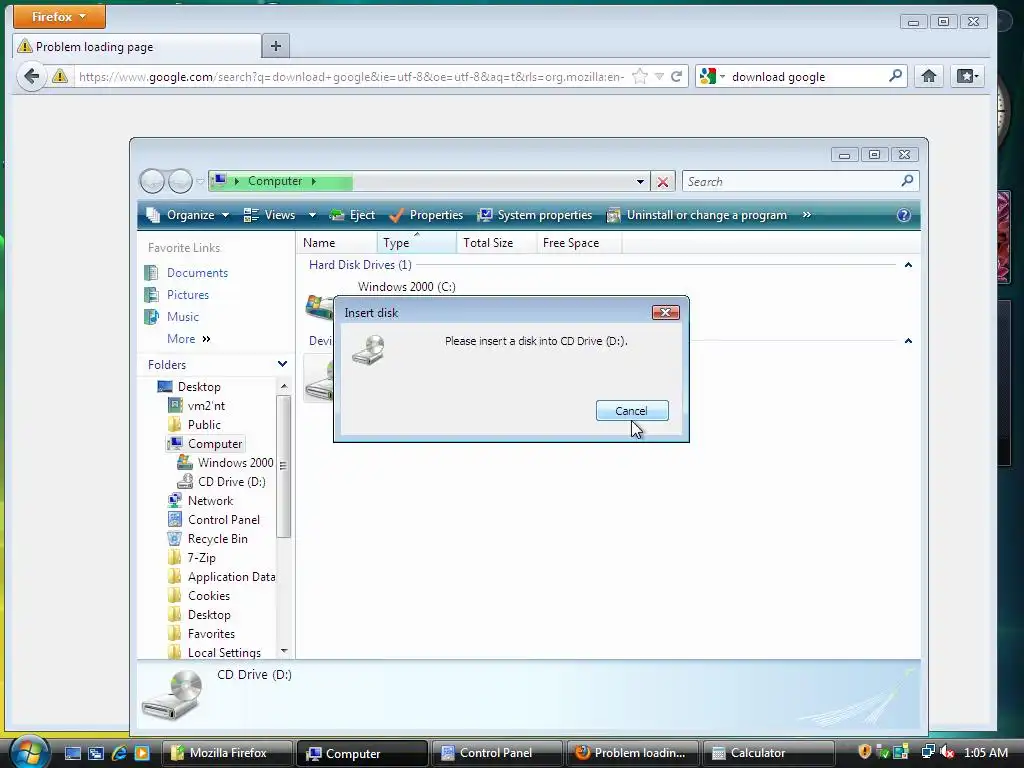Collapse the Folders pane chevron
1024x768 pixels.
tap(282, 364)
